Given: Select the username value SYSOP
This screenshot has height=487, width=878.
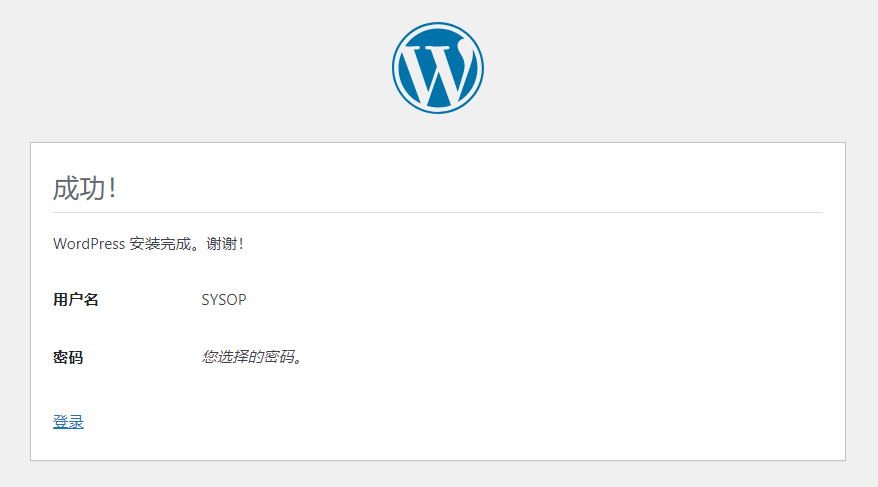Looking at the screenshot, I should tap(224, 299).
